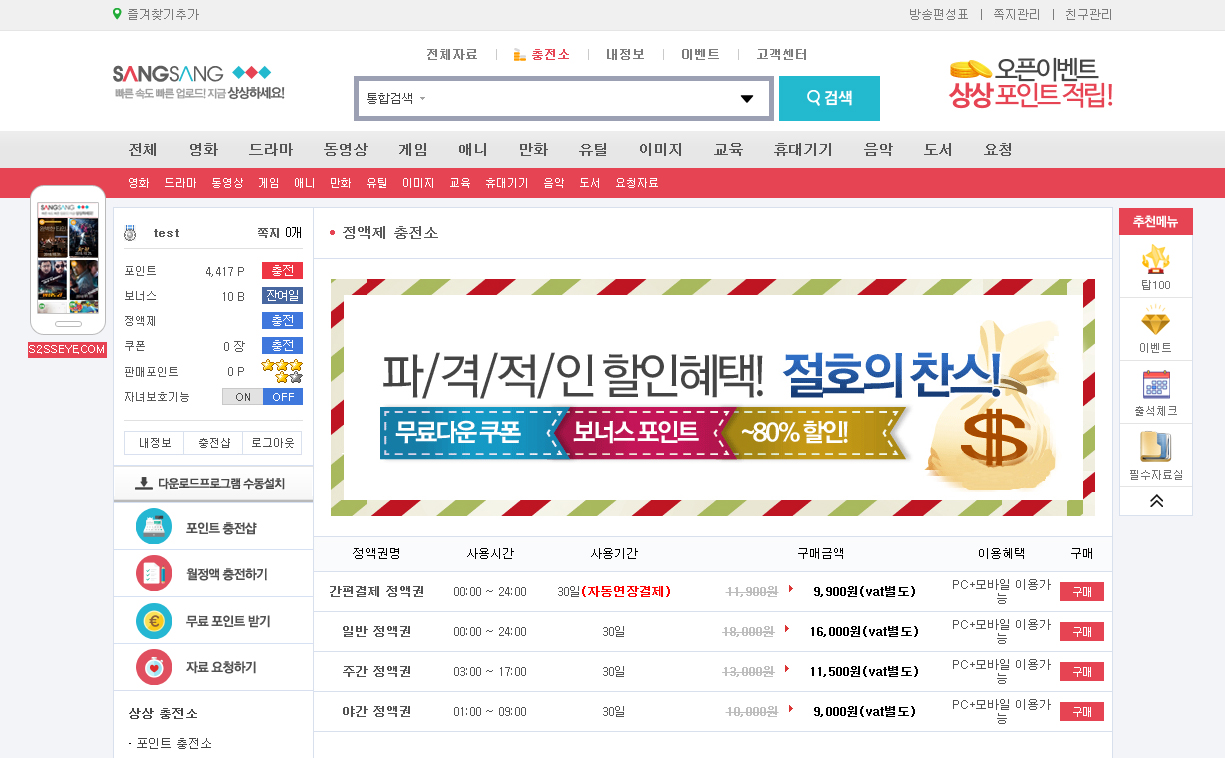The image size is (1225, 758).
Task: Expand the 통합검색 search category selector
Action: [x=396, y=99]
